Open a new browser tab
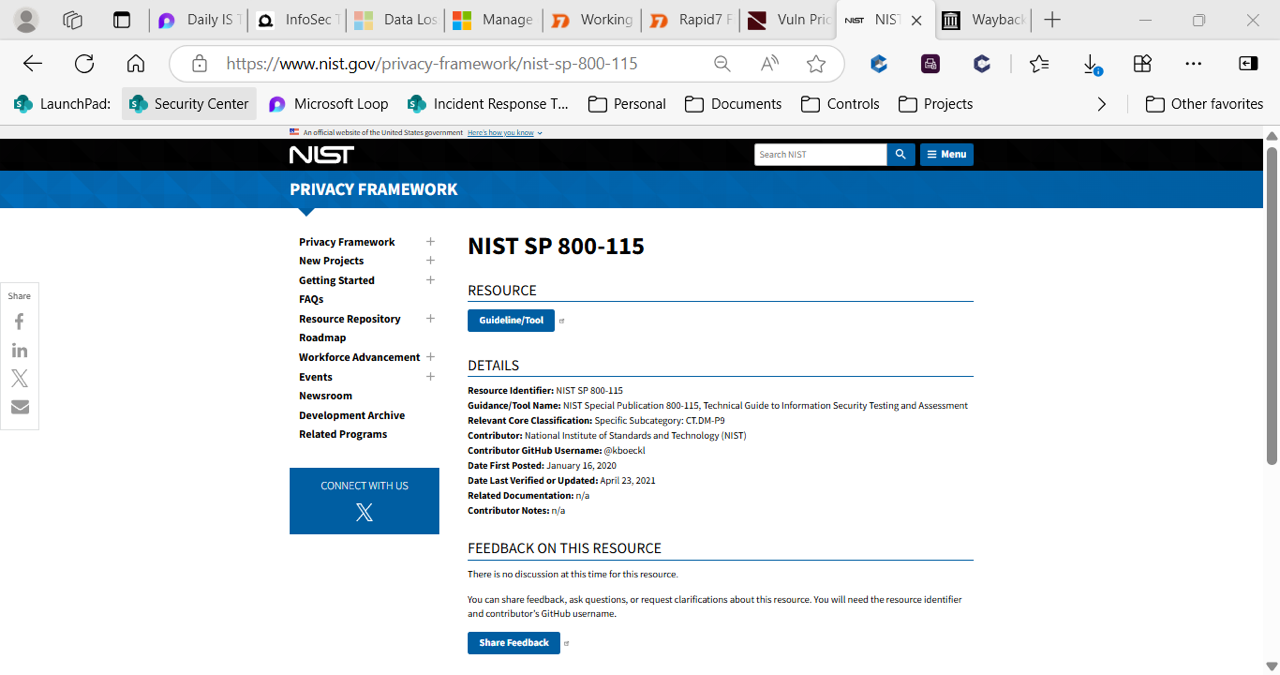Viewport: 1280px width, 675px height. pos(1052,20)
